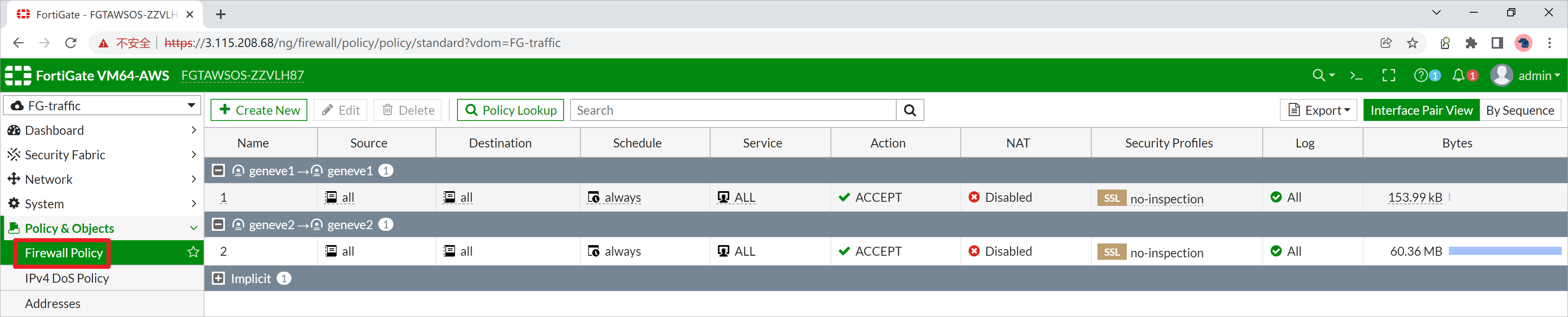Screen dimensions: 1568x317
Task: Click the fullscreen toggle icon in header
Action: pyautogui.click(x=1388, y=76)
